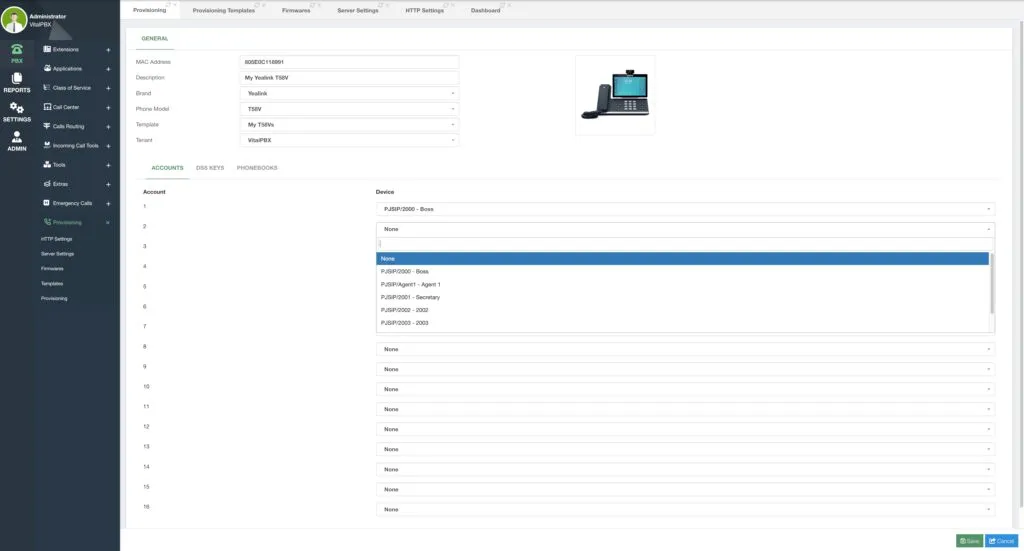Viewport: 1024px width, 551px height.
Task: Open the PBX section icon
Action: click(x=17, y=52)
